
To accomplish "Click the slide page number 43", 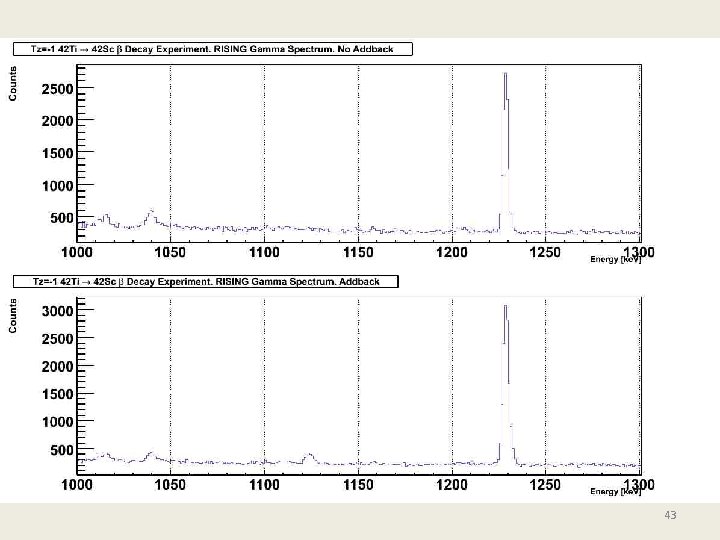I will click(x=670, y=515).
